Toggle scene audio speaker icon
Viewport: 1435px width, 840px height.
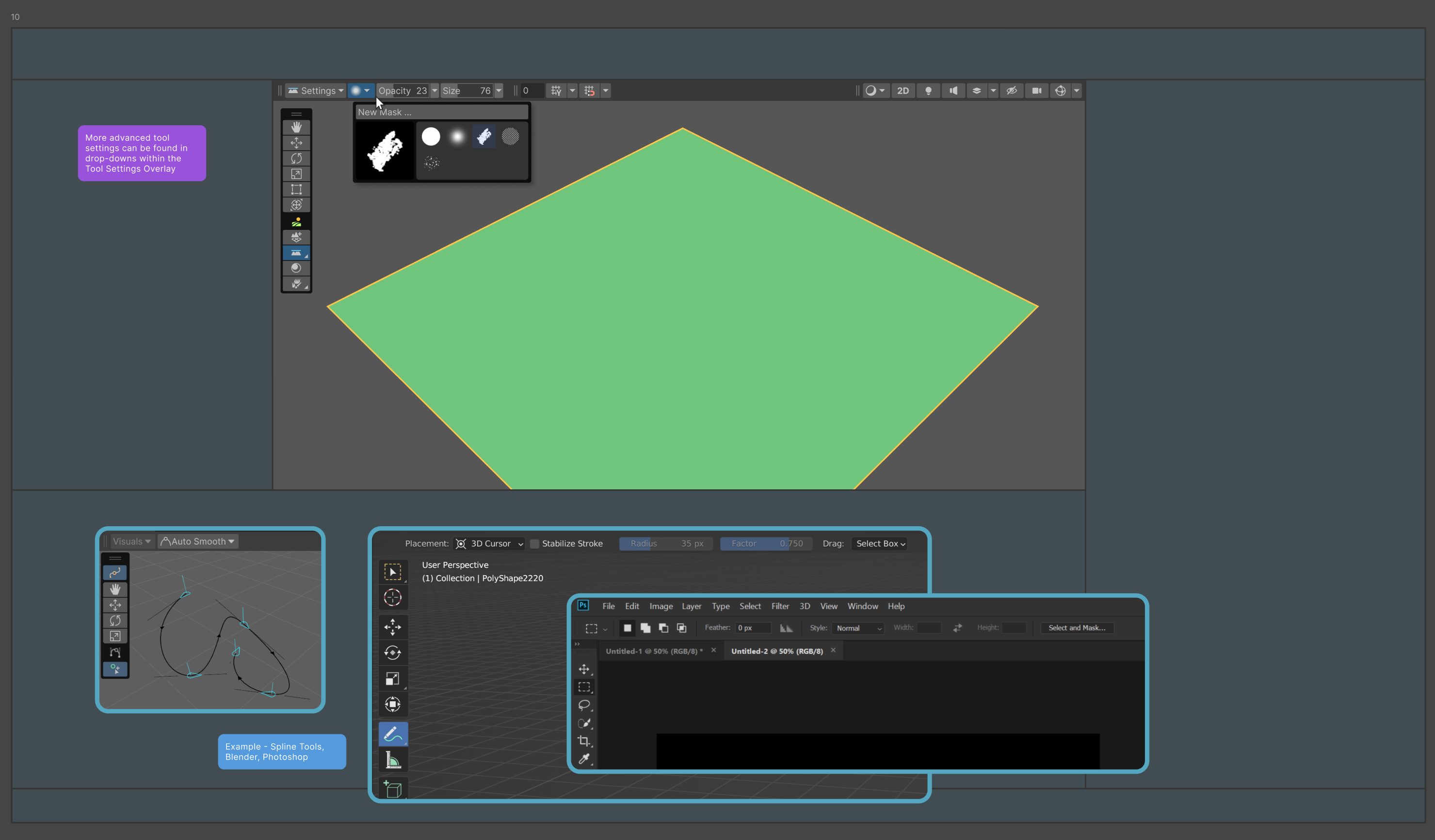click(953, 91)
